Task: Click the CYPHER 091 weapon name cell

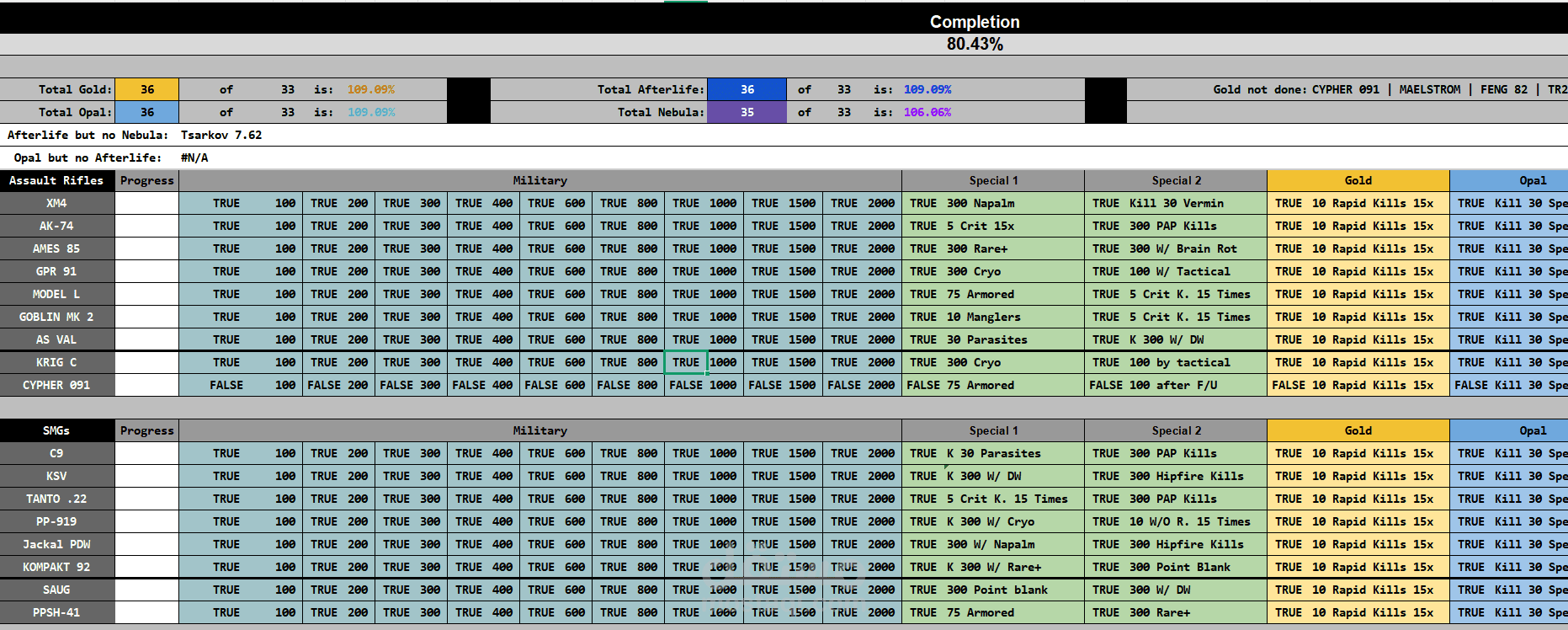Action: coord(57,385)
